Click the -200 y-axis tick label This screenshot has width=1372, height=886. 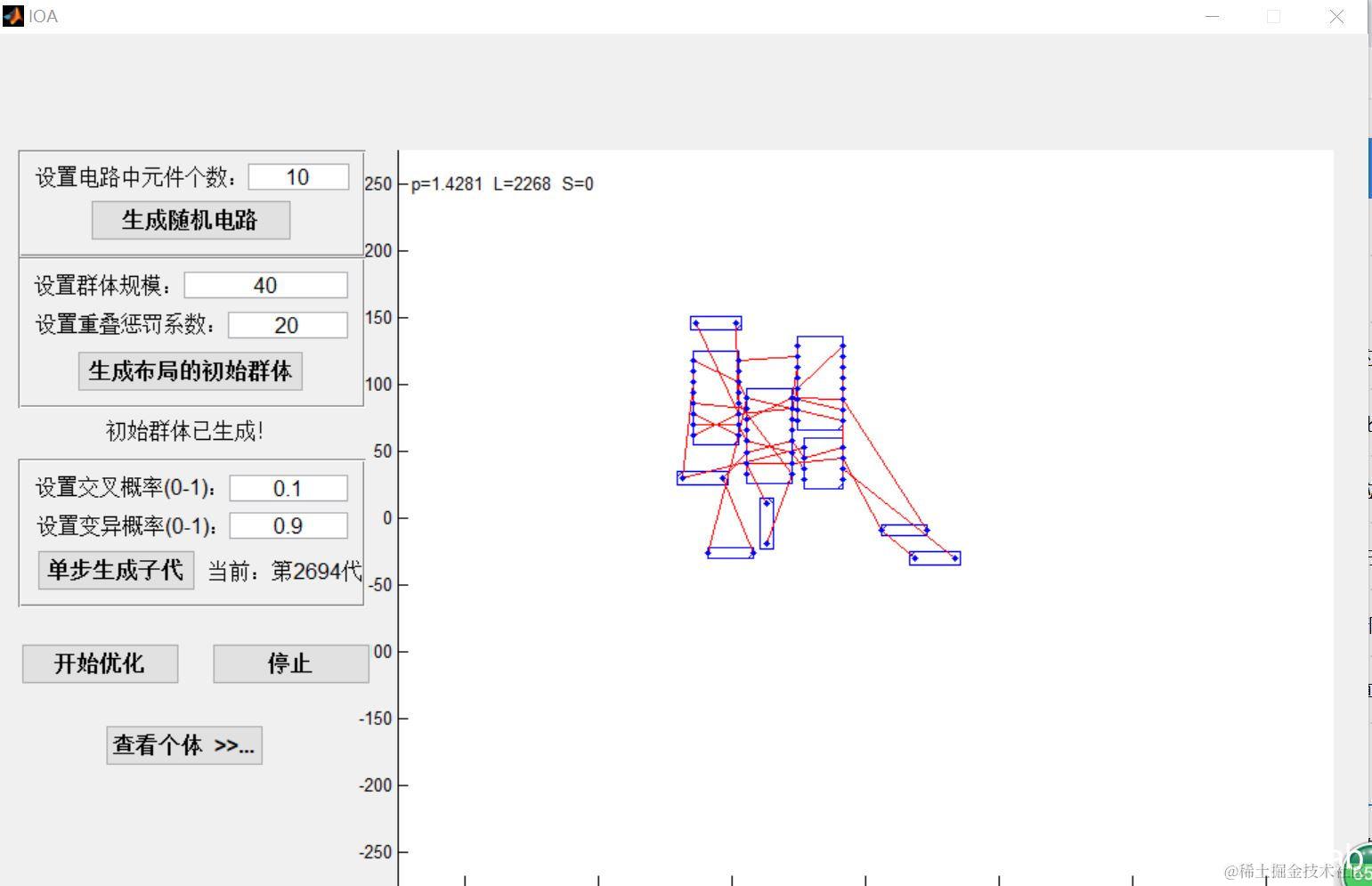point(376,785)
